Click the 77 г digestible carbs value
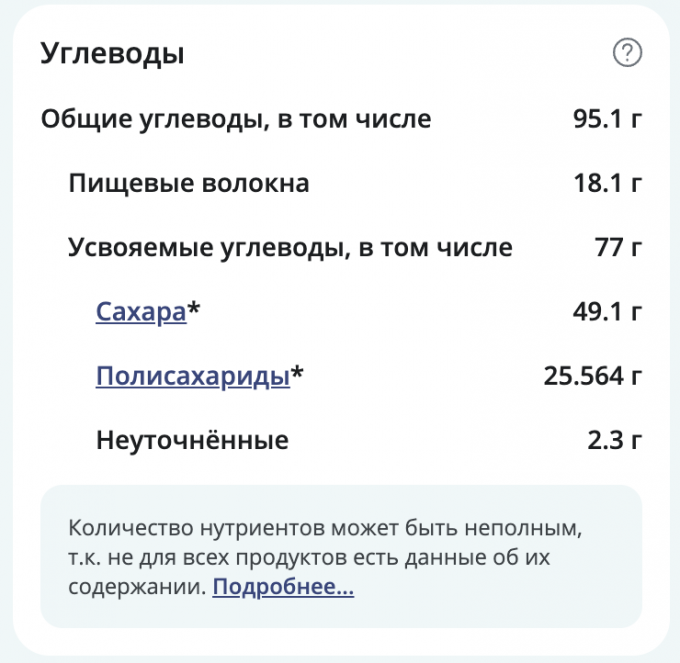This screenshot has height=663, width=680. tap(617, 248)
